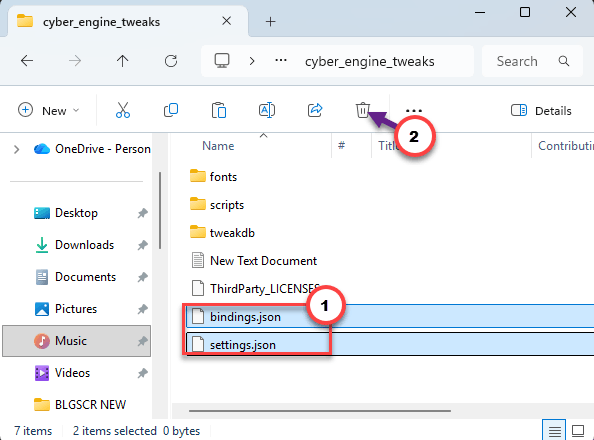Unpin Downloads using its pin icon

(142, 245)
